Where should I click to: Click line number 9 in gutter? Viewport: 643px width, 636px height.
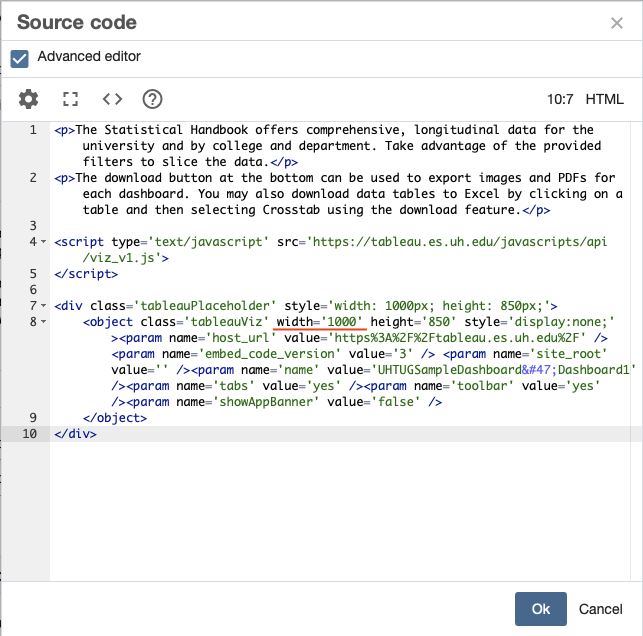point(33,418)
